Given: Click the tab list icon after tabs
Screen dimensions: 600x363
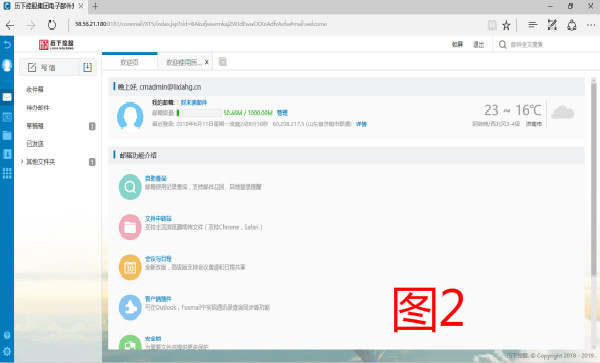Looking at the screenshot, I should pyautogui.click(x=222, y=62).
